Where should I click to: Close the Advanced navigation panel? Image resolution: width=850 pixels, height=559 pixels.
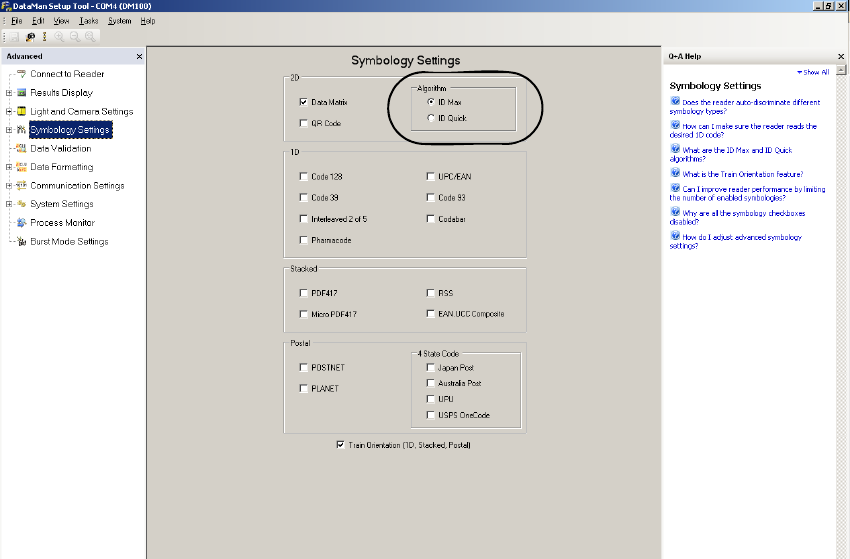click(139, 56)
